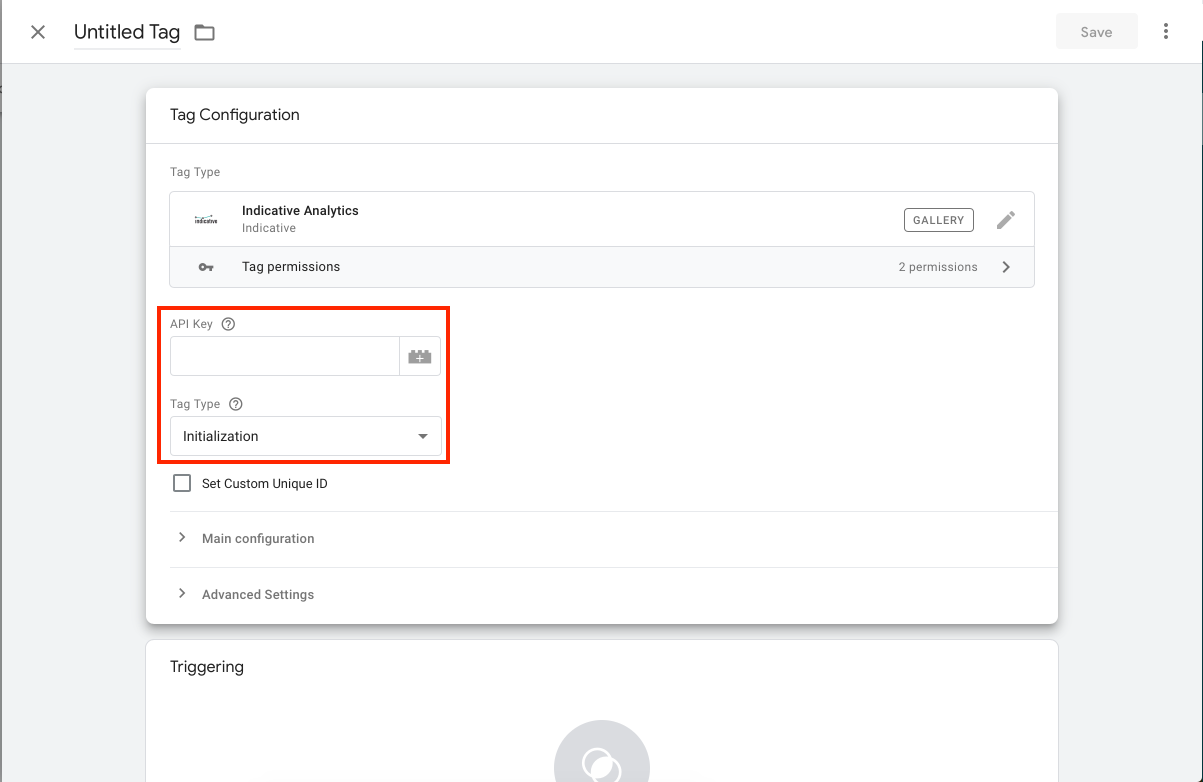Click the variable picker icon beside API Key

point(420,356)
